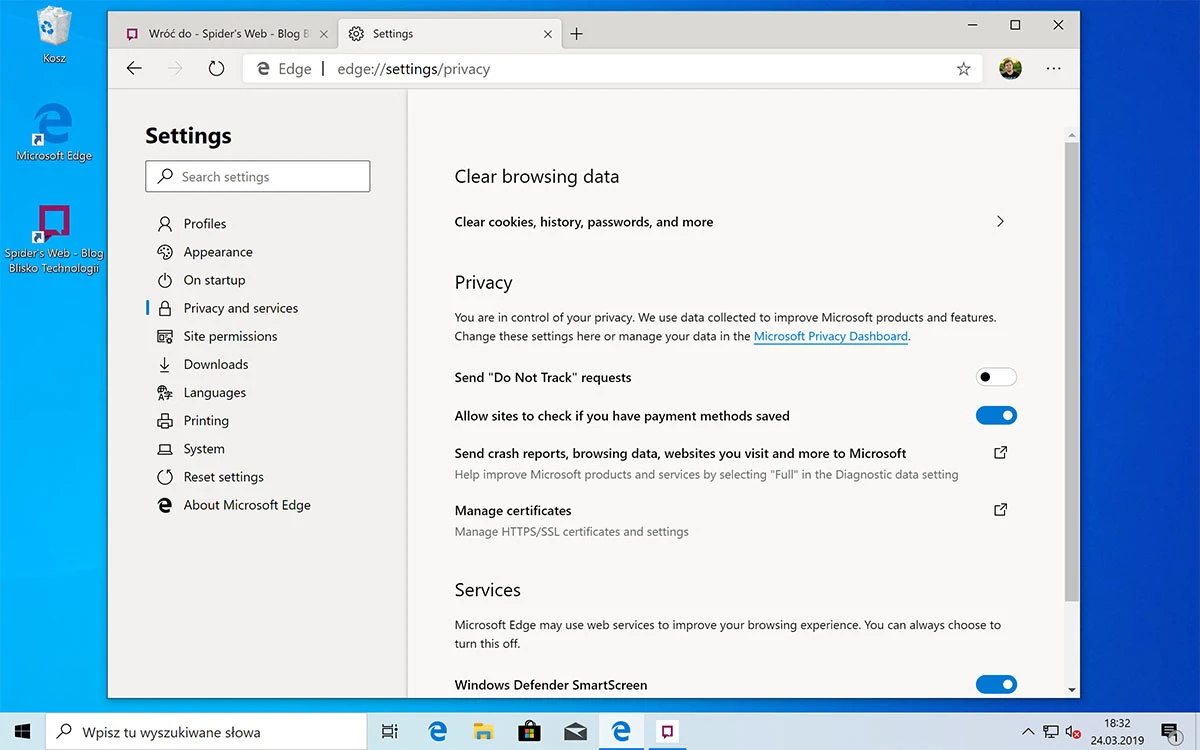The width and height of the screenshot is (1200, 750).
Task: Enable the Send "Do Not Track" requests toggle
Action: (996, 377)
